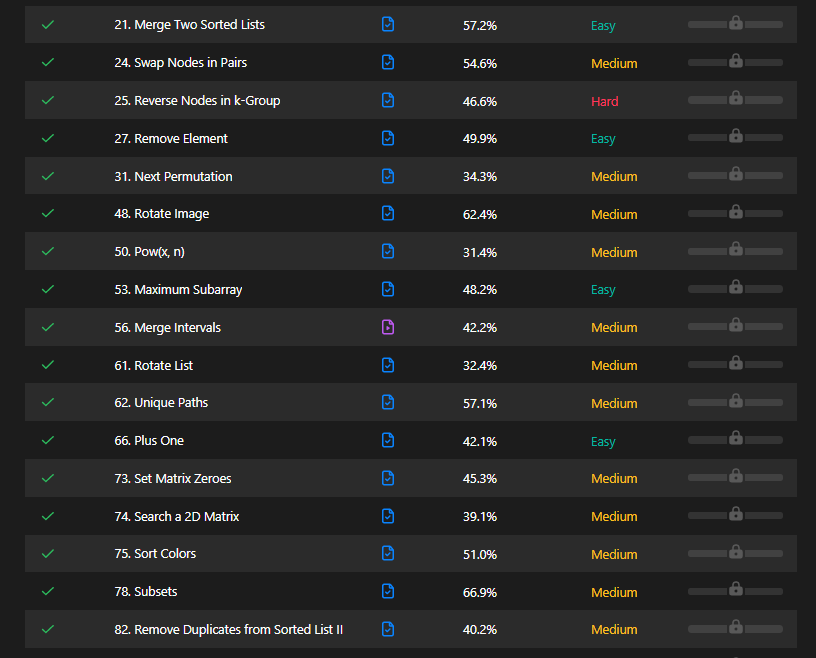The height and width of the screenshot is (658, 816).
Task: Open problem 25. Reverse Nodes in k-Group
Action: point(197,100)
